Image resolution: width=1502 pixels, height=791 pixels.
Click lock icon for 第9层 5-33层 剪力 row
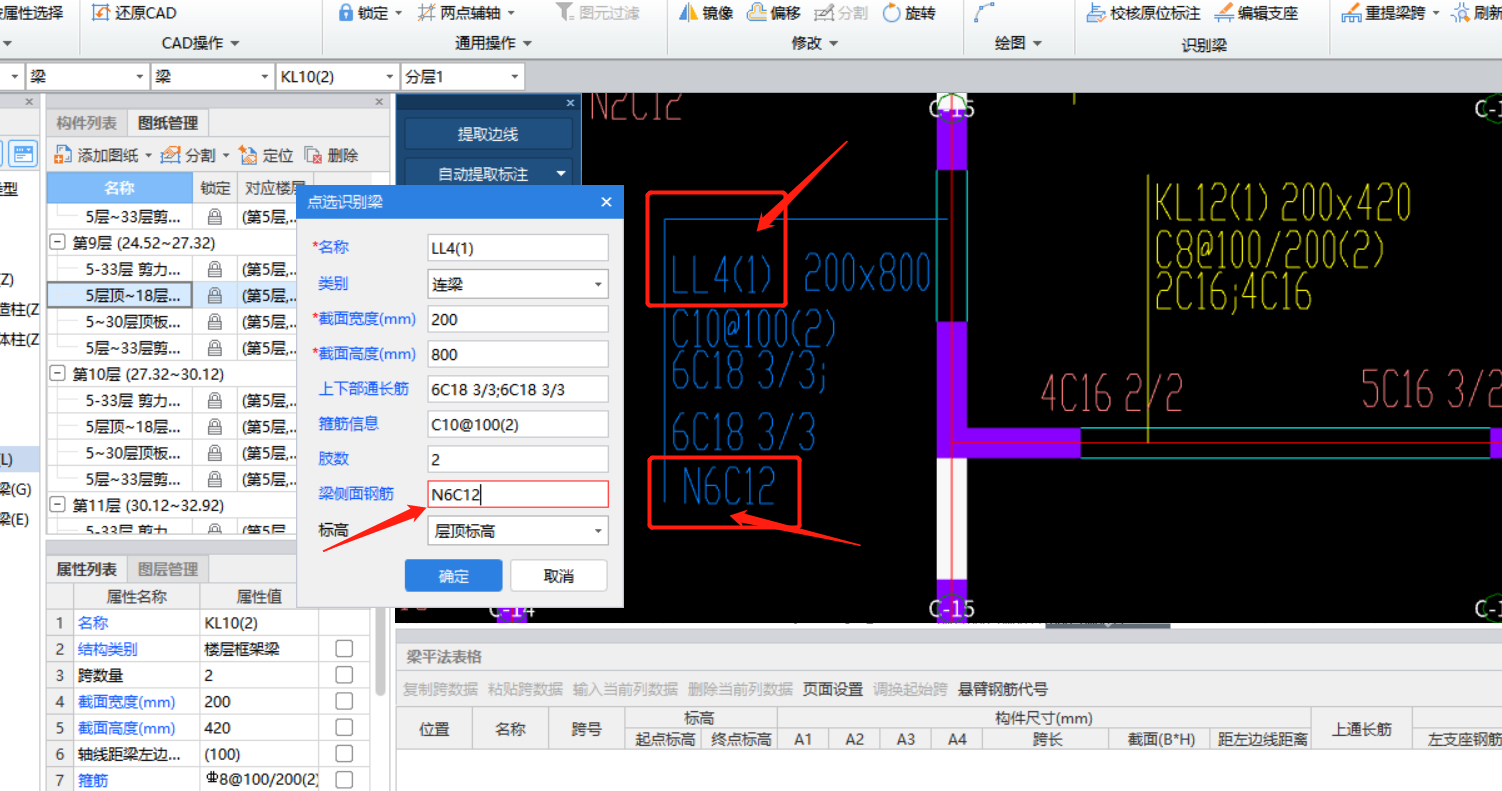tap(214, 269)
